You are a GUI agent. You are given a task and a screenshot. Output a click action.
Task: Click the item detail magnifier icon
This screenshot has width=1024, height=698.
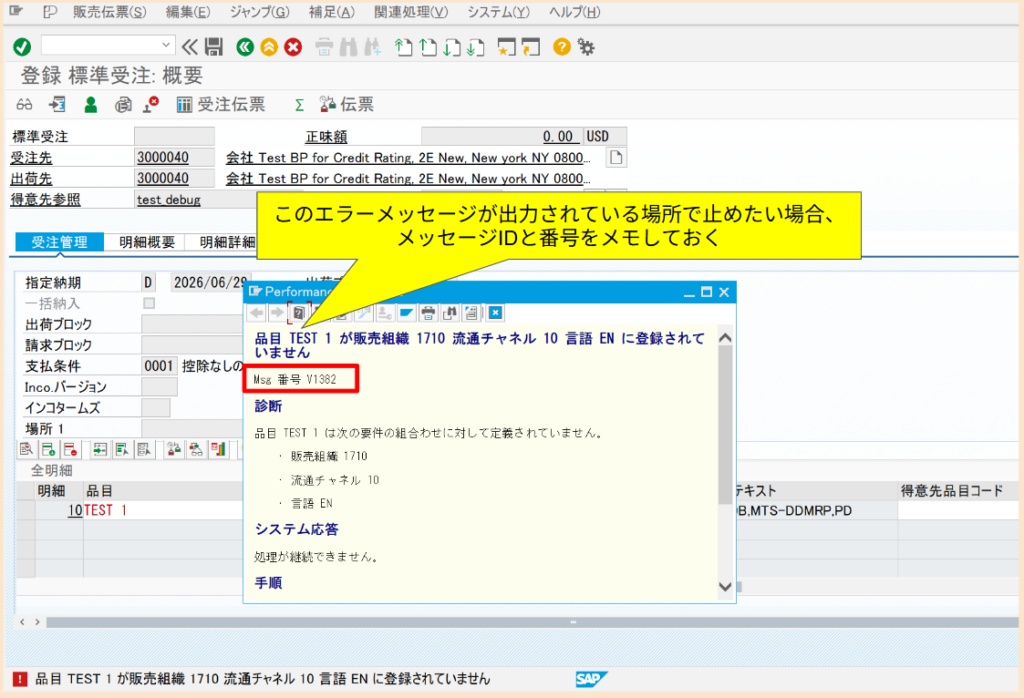point(26,449)
